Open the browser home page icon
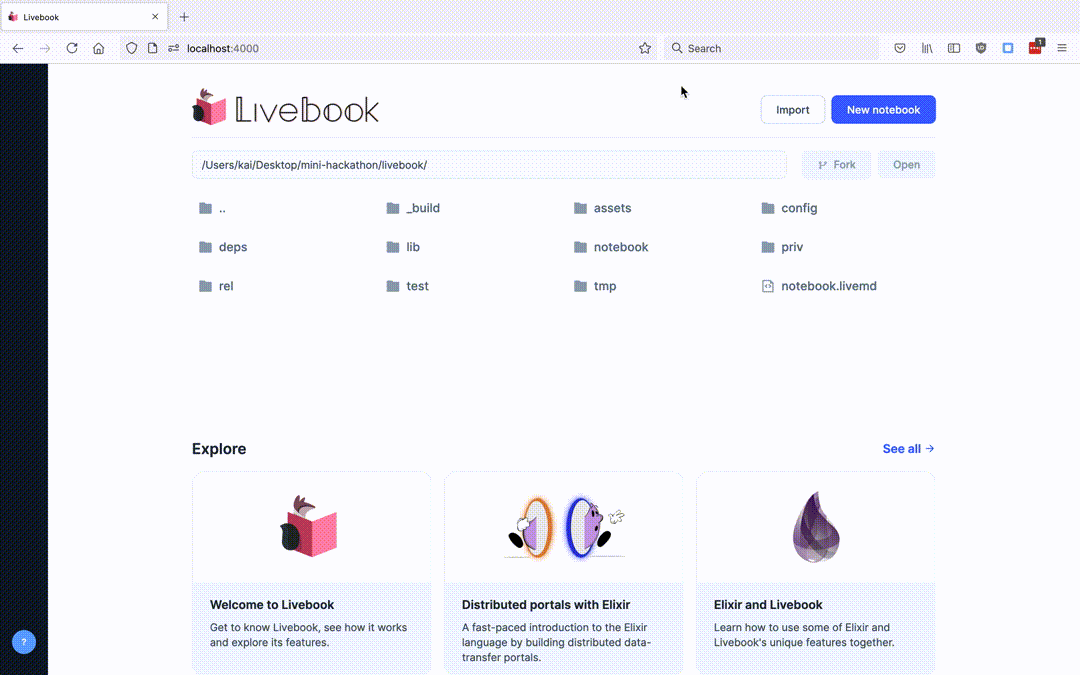Viewport: 1080px width, 675px height. [x=98, y=48]
